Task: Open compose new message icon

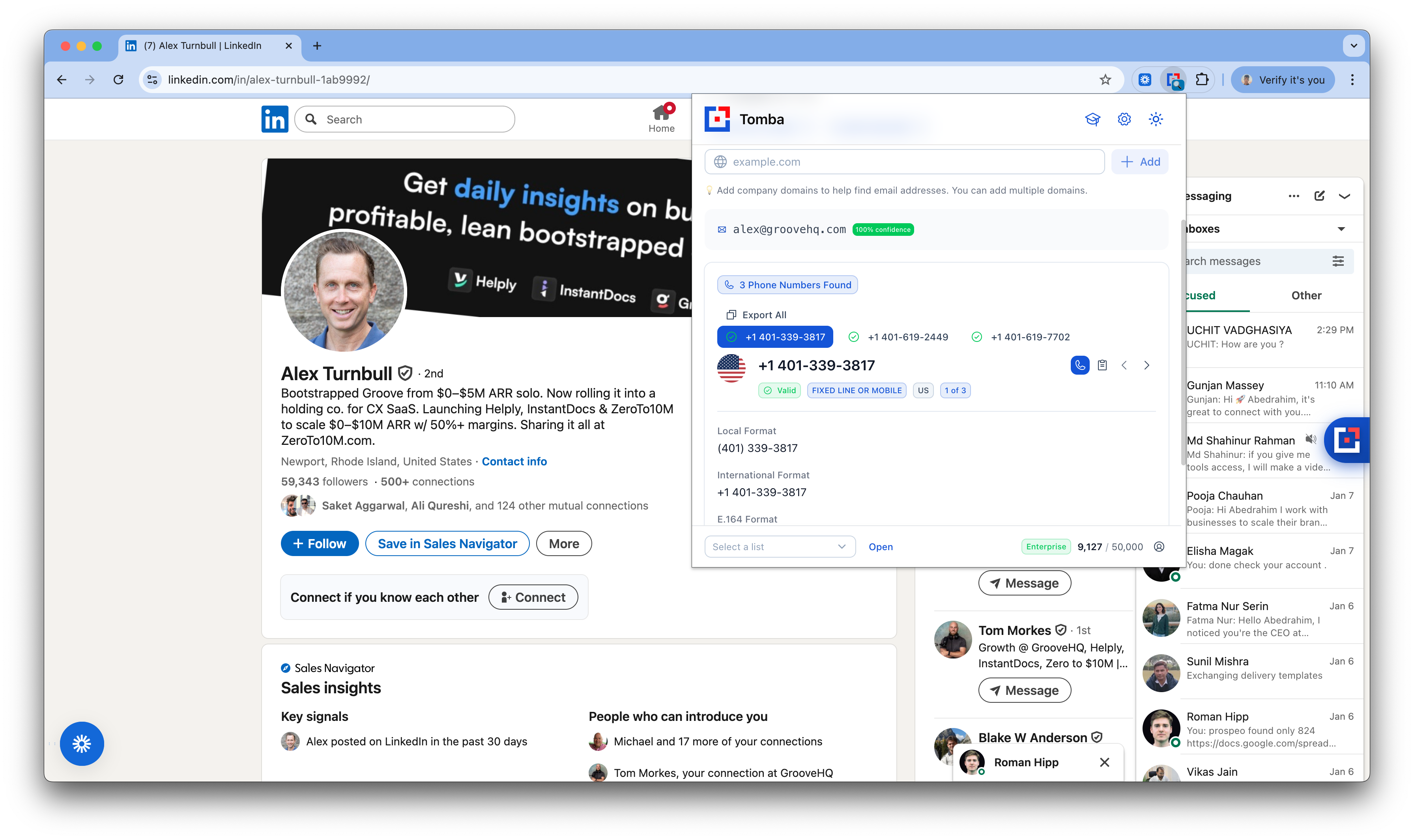Action: coord(1319,196)
